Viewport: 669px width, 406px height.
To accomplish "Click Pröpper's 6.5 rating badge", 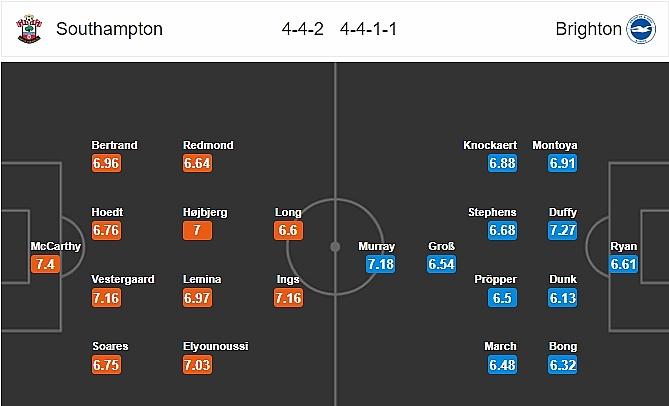I will pyautogui.click(x=502, y=298).
